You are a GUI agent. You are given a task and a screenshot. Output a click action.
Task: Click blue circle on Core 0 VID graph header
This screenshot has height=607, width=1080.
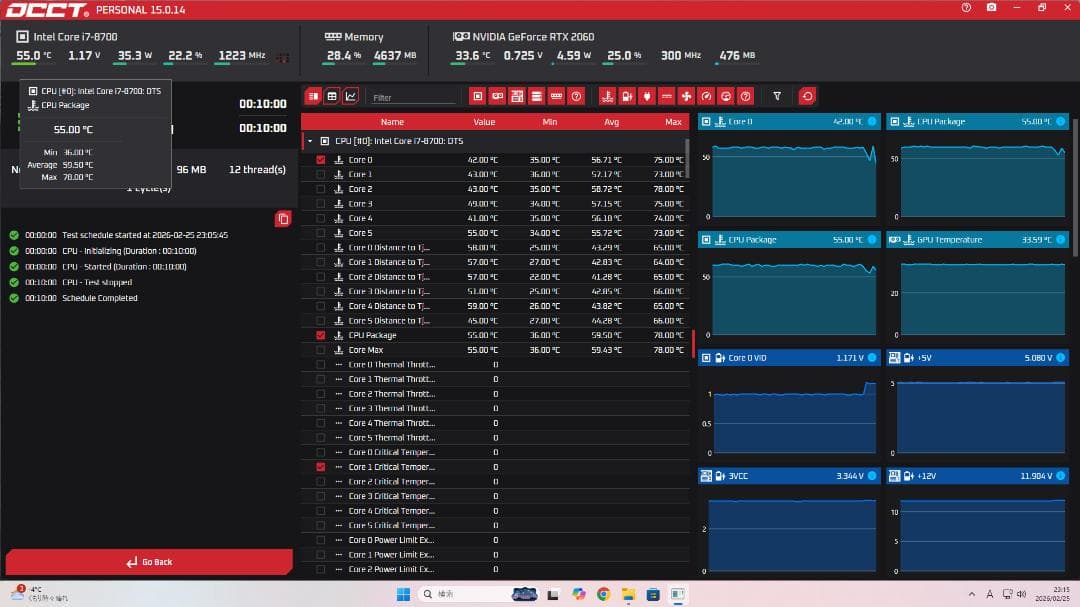872,358
